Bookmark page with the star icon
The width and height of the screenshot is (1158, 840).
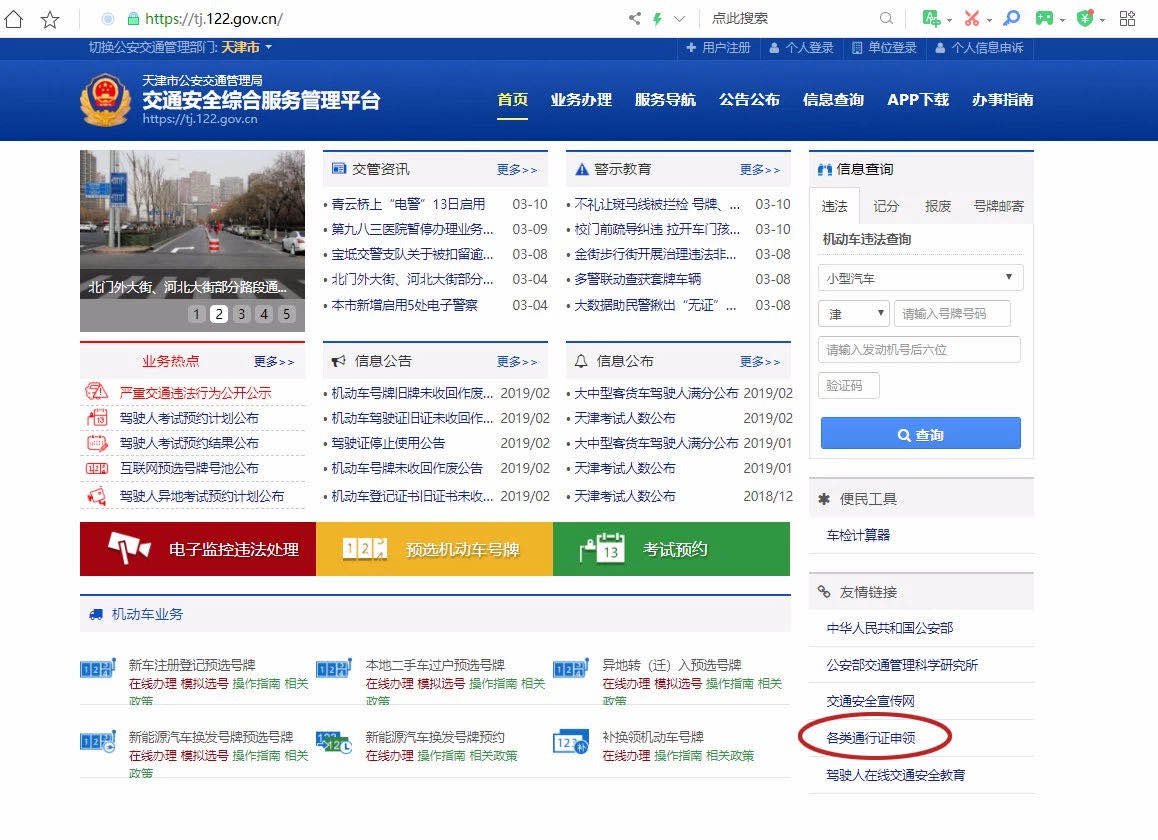click(49, 19)
